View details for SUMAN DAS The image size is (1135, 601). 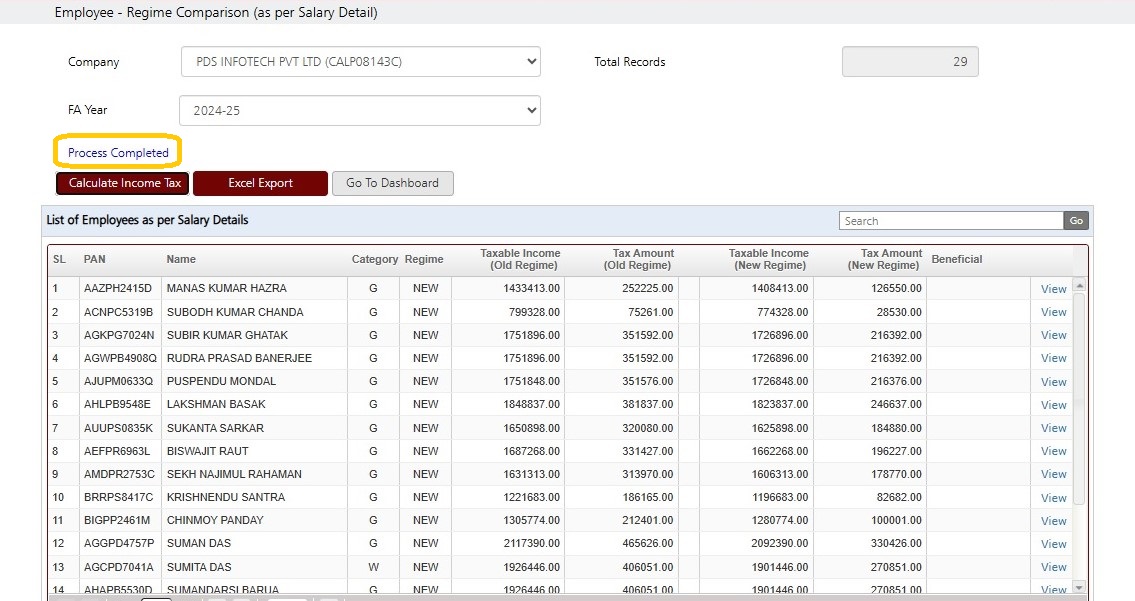click(1053, 544)
